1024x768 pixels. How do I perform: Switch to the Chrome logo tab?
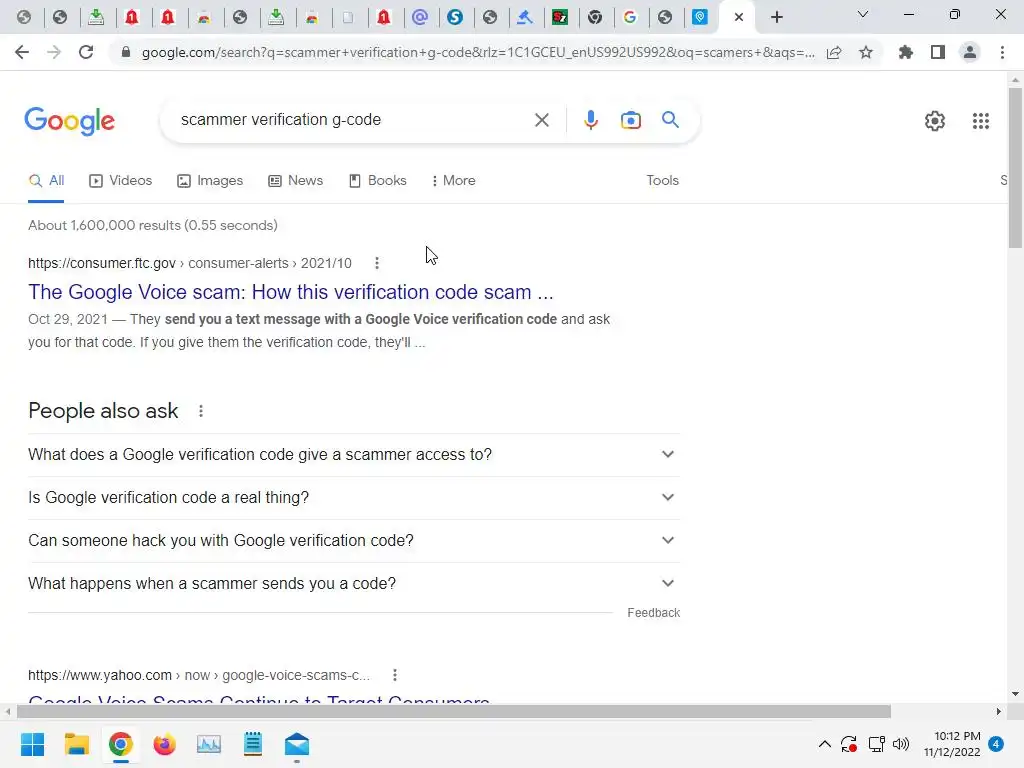click(x=595, y=17)
